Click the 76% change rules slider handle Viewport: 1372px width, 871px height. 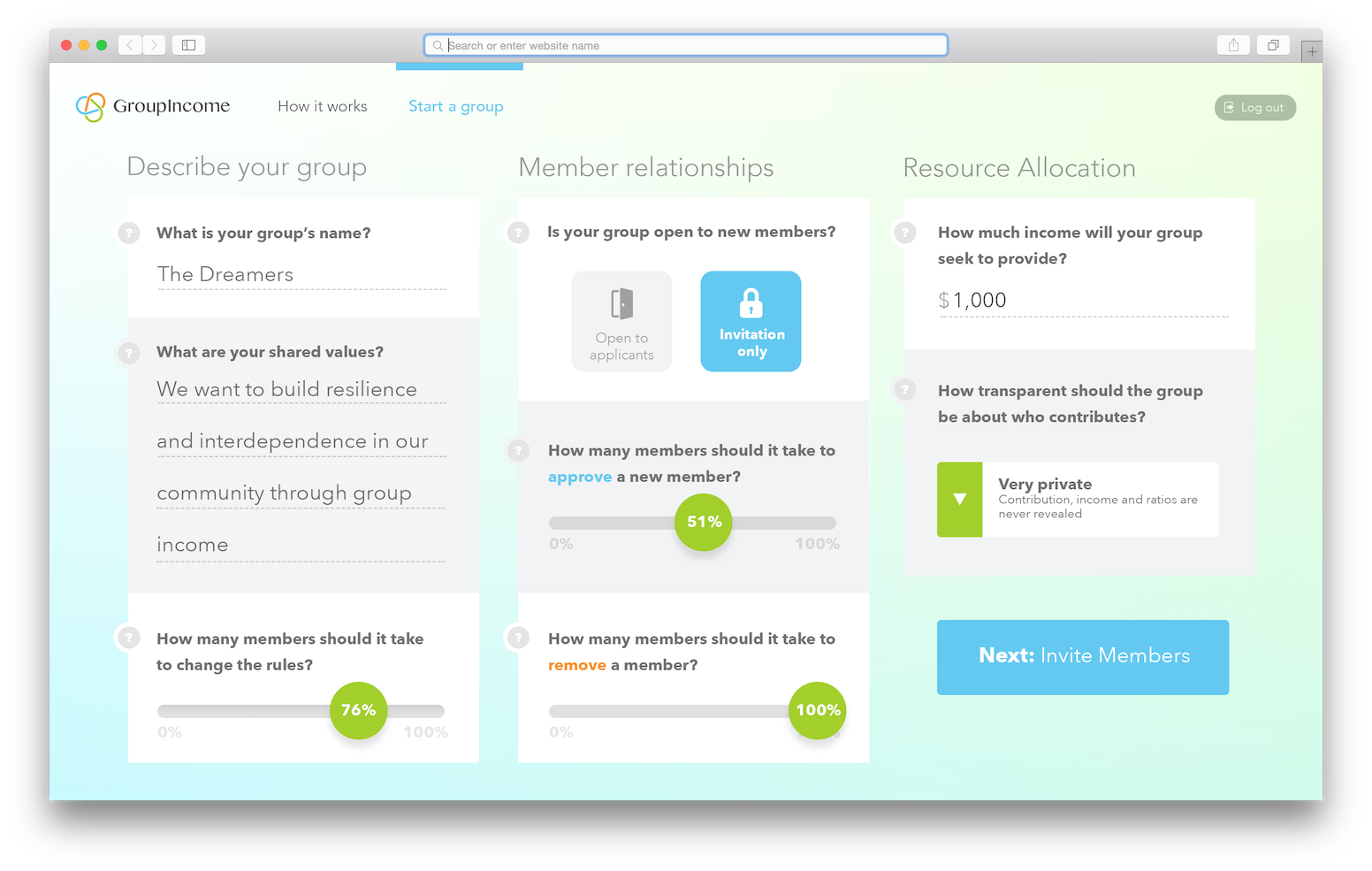359,711
